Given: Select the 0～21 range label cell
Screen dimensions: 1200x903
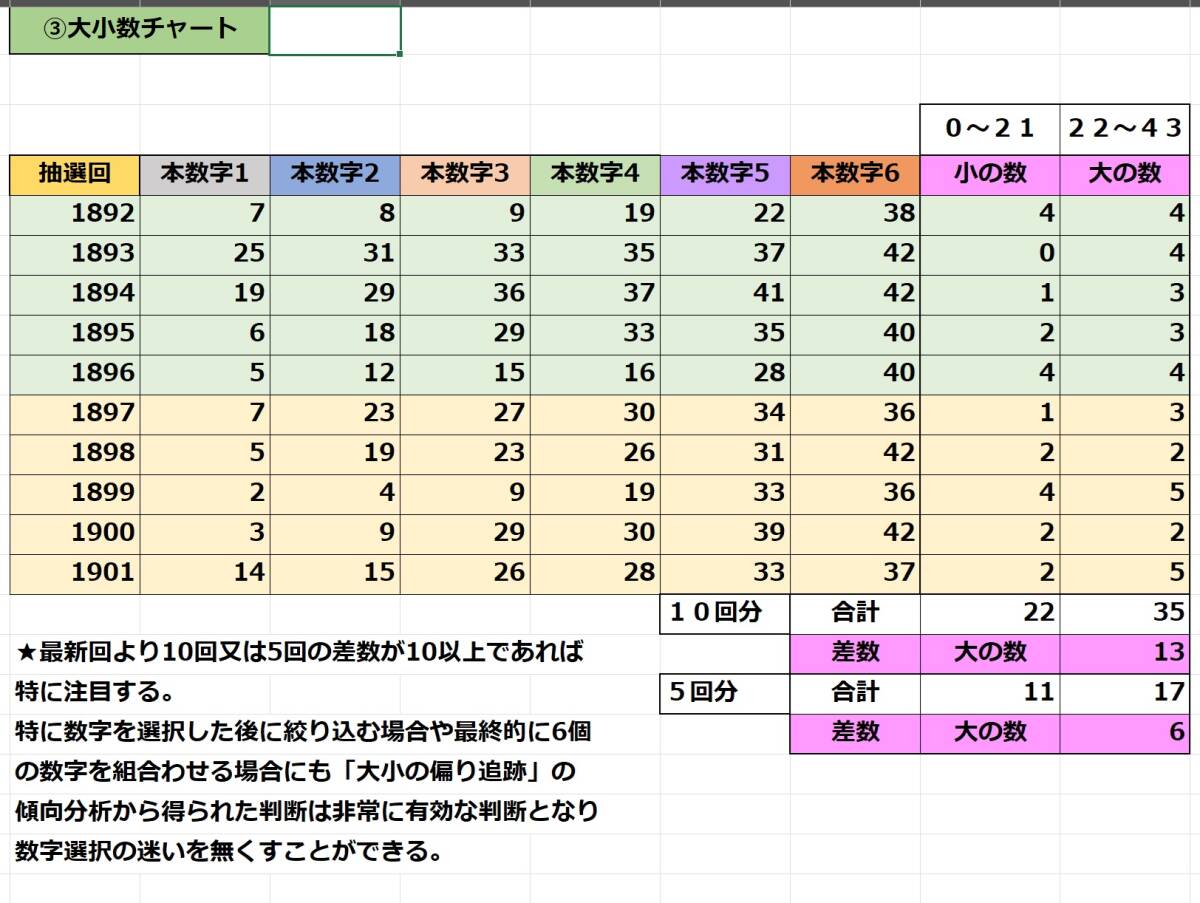Looking at the screenshot, I should coord(990,129).
